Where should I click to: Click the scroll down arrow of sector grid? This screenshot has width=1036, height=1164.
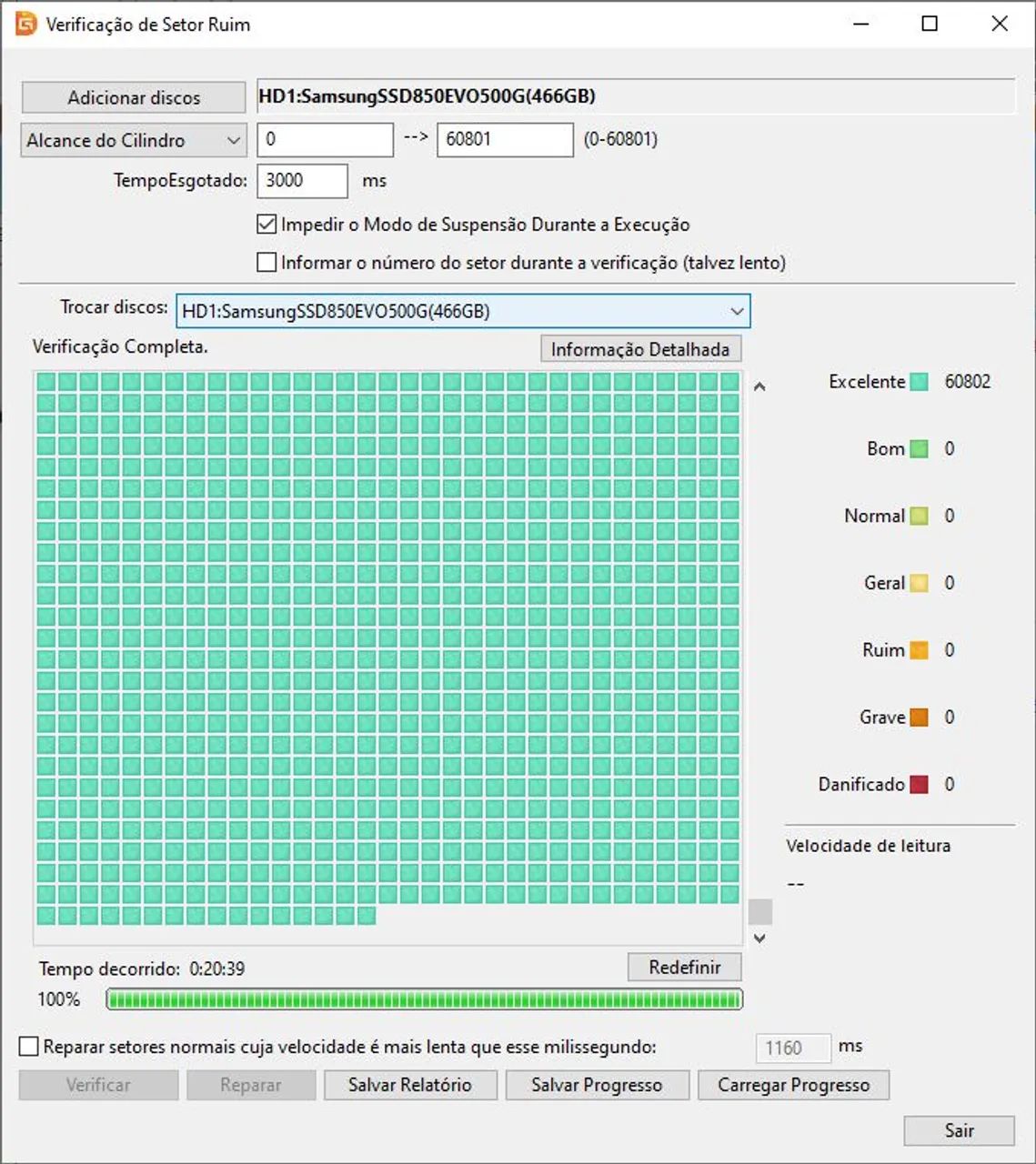tap(760, 938)
